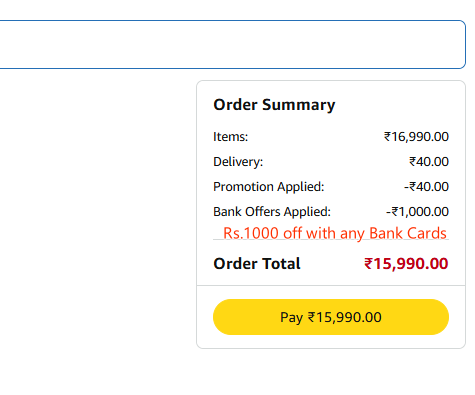This screenshot has height=395, width=475.
Task: Click the promotion discount -₹40.00
Action: [426, 187]
